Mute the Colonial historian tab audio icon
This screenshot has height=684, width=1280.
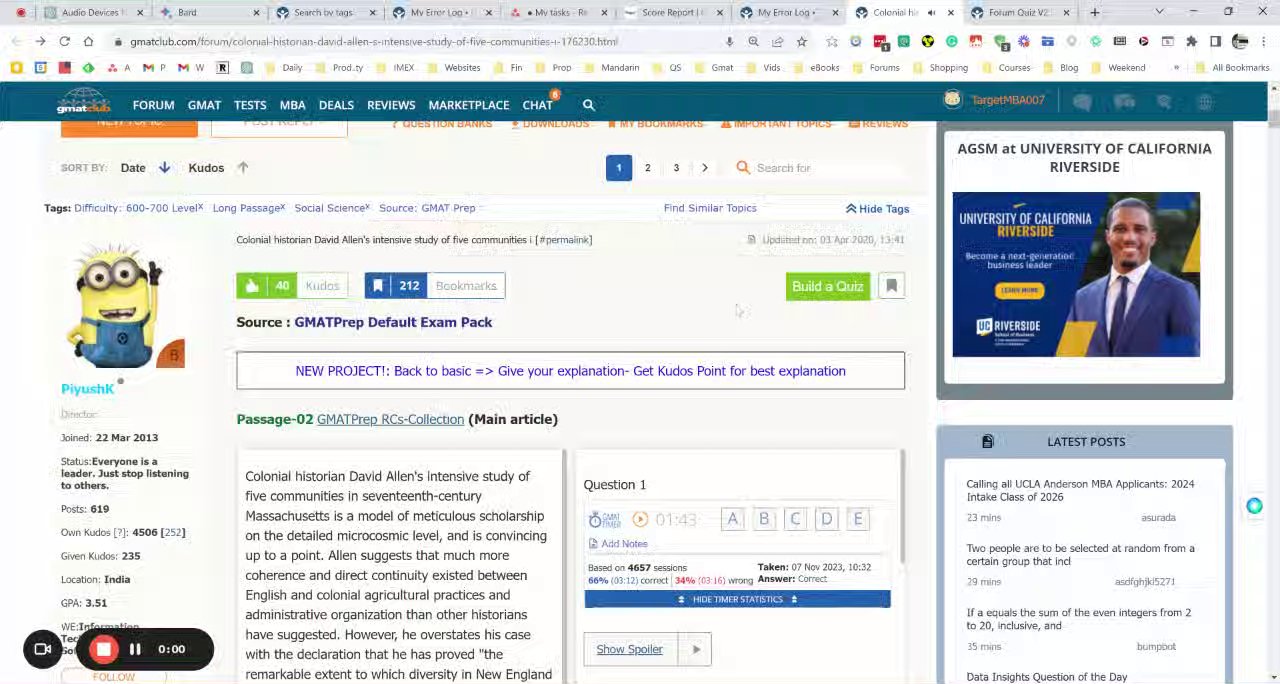tap(931, 12)
